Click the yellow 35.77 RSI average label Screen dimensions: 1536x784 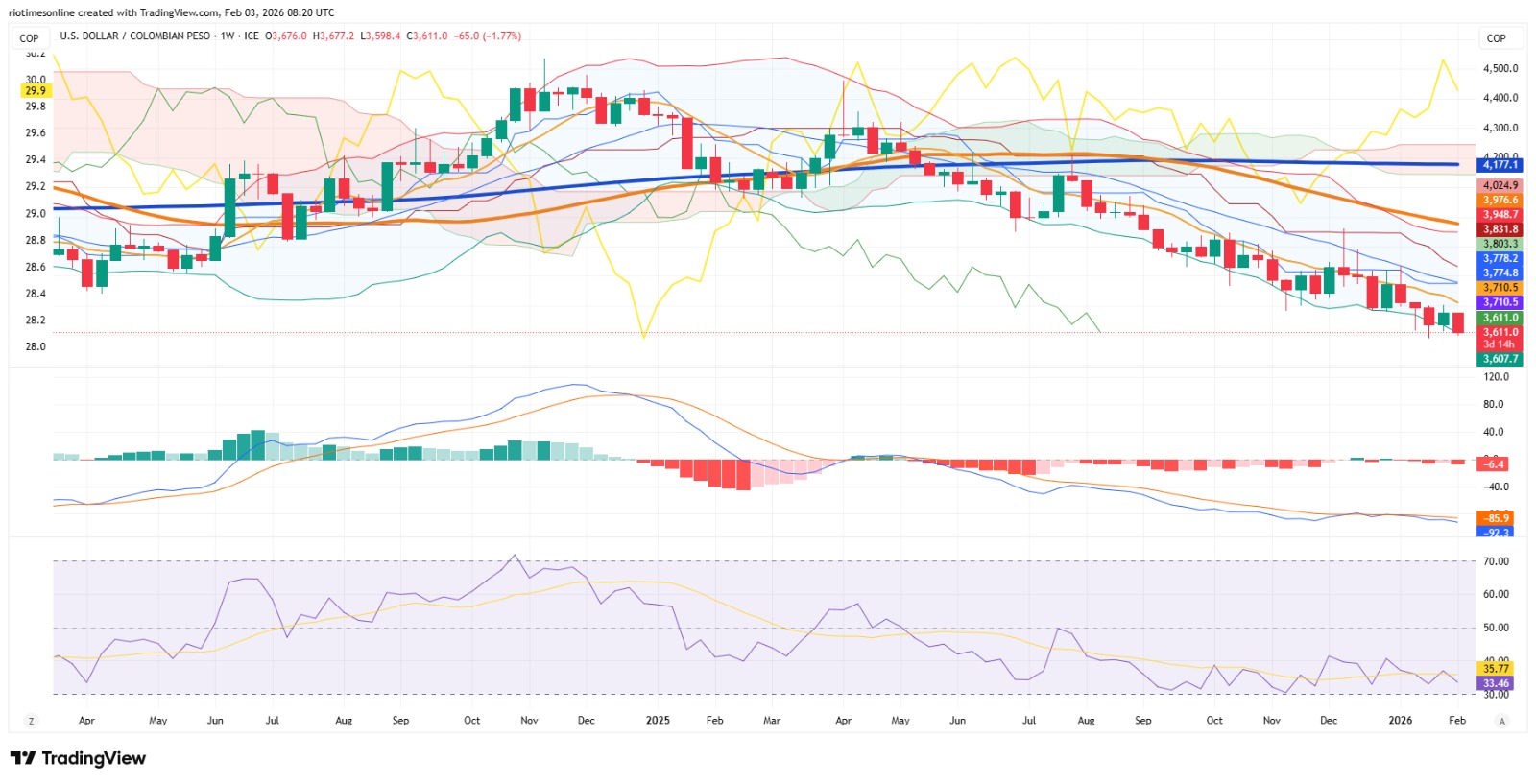(1497, 669)
